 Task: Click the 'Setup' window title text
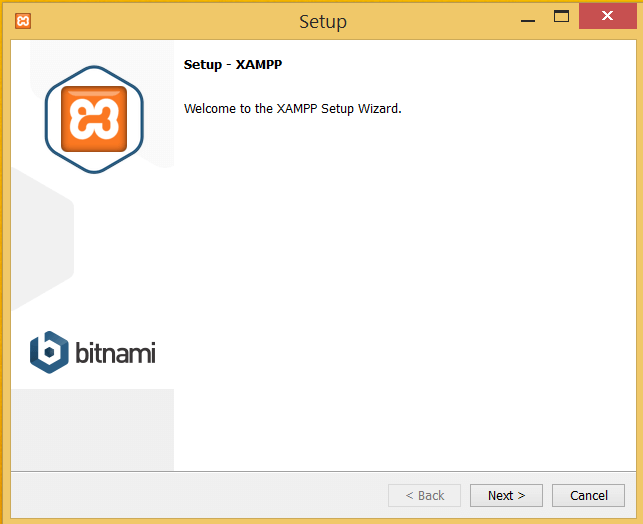[323, 22]
